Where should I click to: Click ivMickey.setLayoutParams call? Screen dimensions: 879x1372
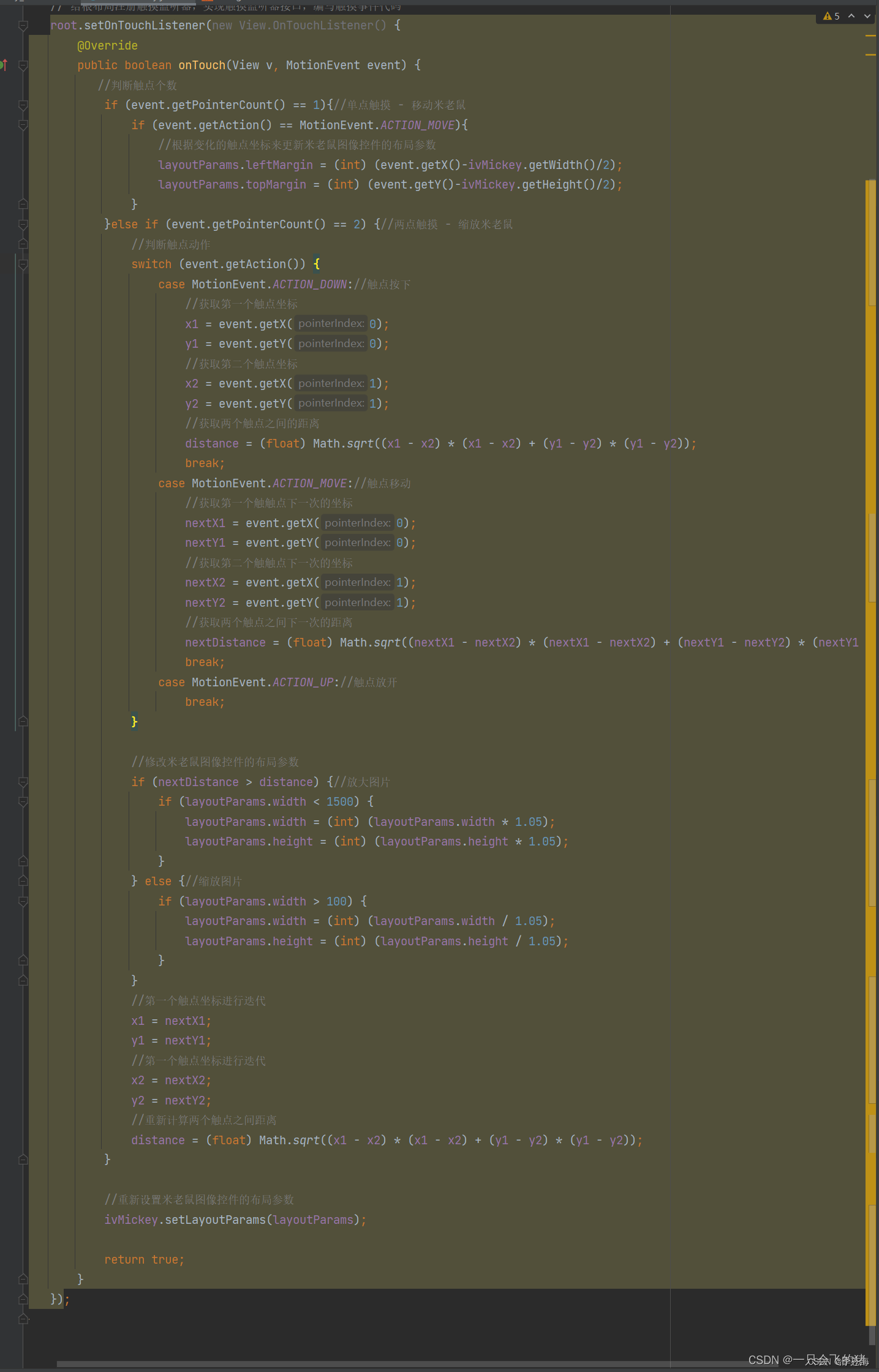(x=235, y=1220)
